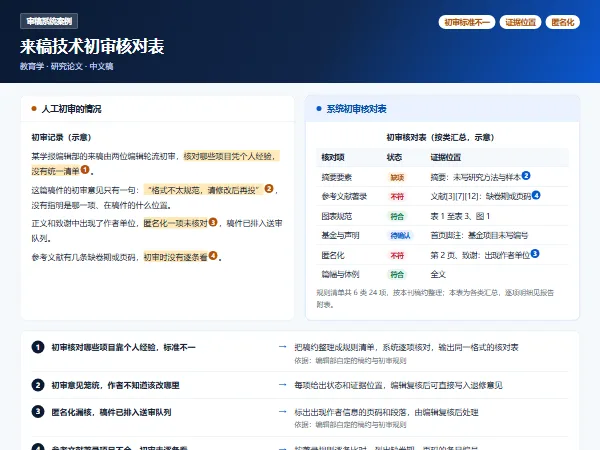
Task: Click the 篇幅与体例 table cell
Action: pos(340,274)
